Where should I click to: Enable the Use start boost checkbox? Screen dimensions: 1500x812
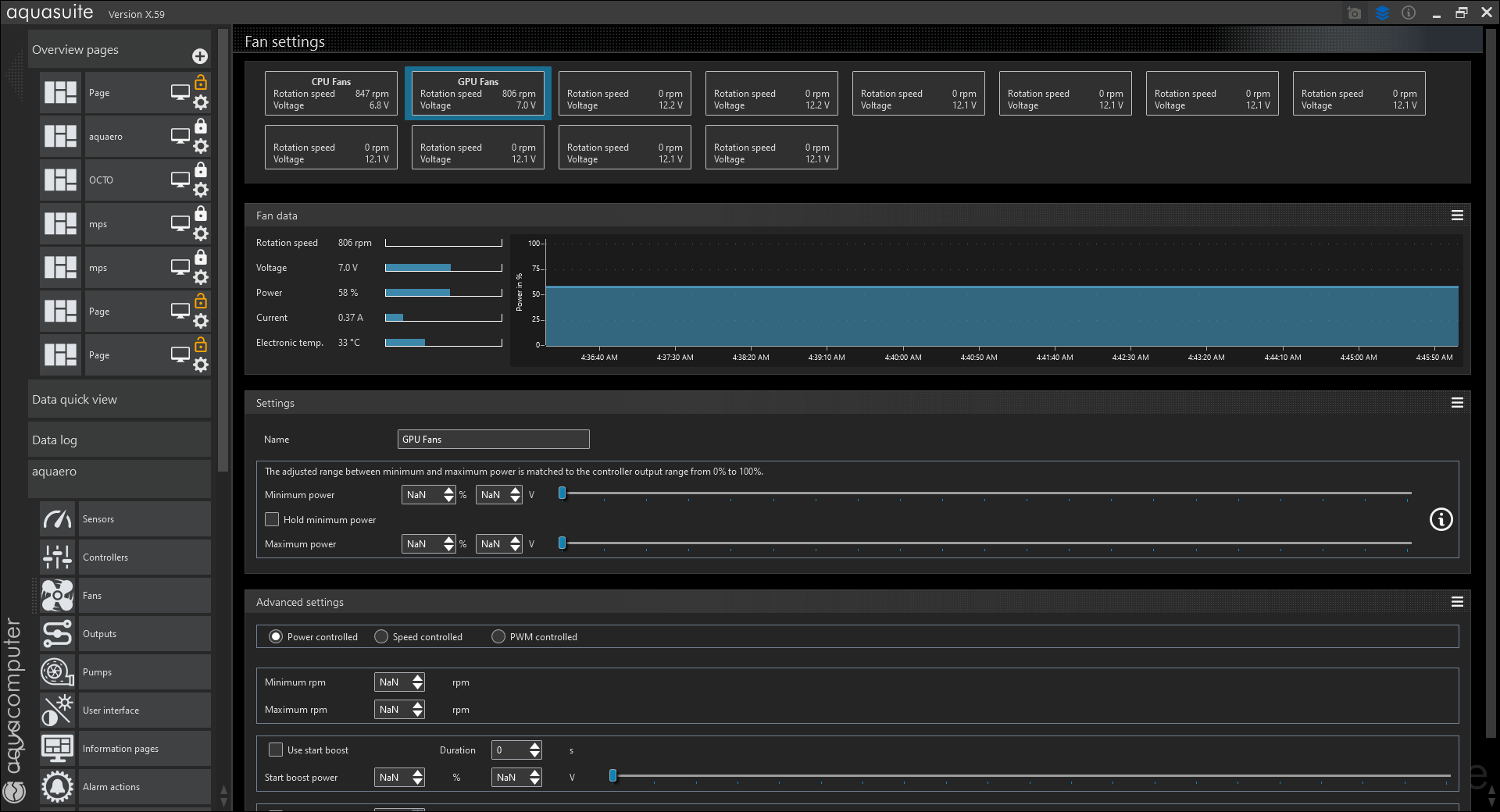[x=276, y=750]
